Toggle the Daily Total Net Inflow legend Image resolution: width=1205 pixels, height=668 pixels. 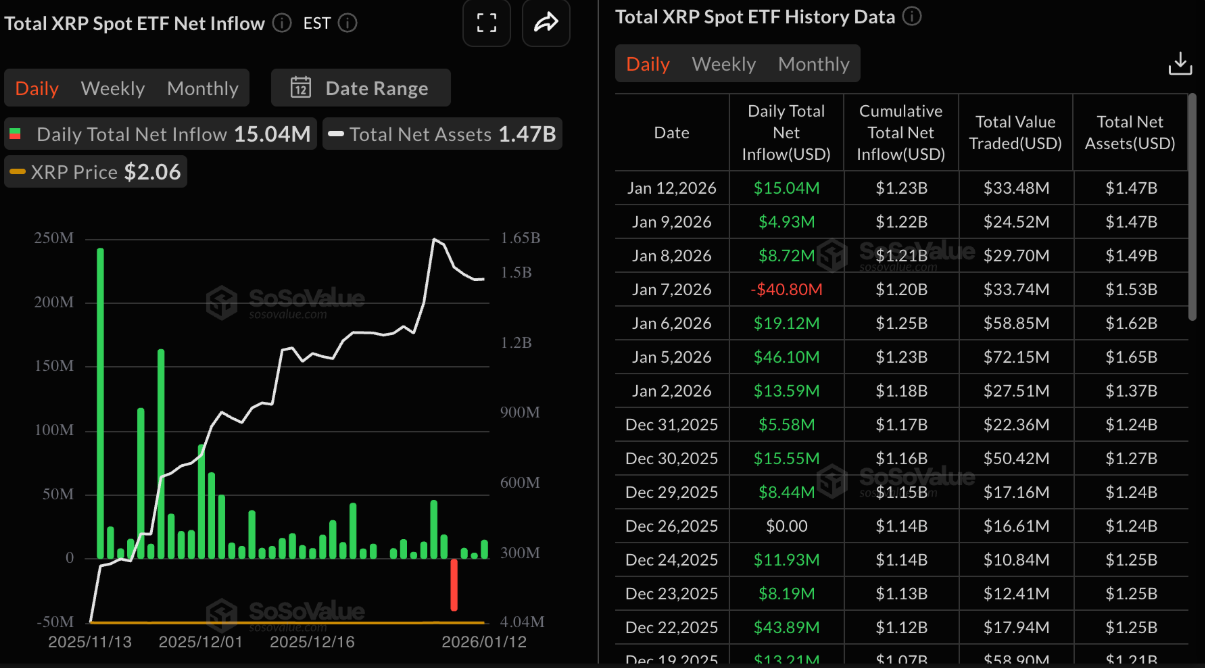click(x=160, y=133)
